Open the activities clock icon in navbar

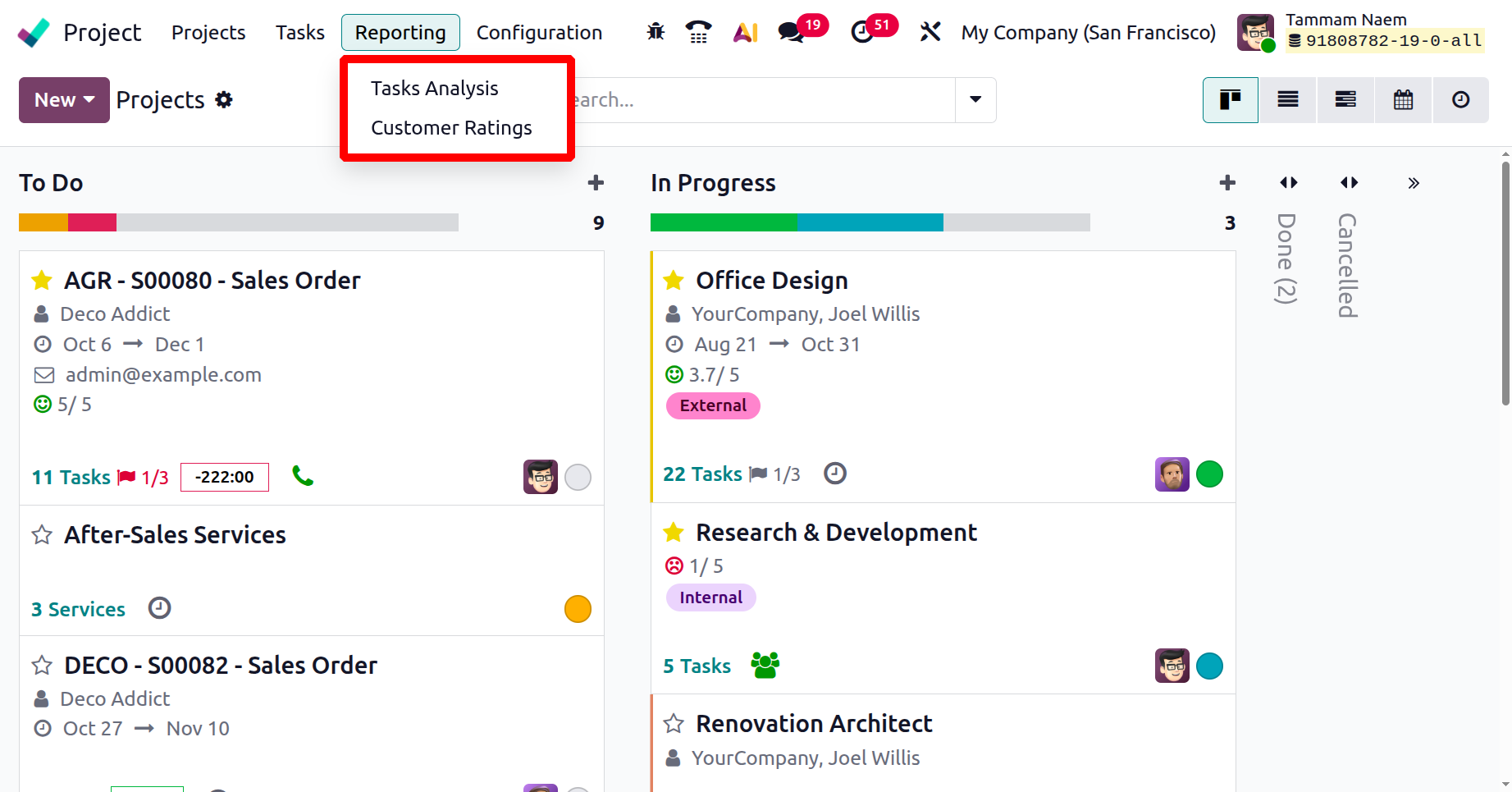point(862,32)
